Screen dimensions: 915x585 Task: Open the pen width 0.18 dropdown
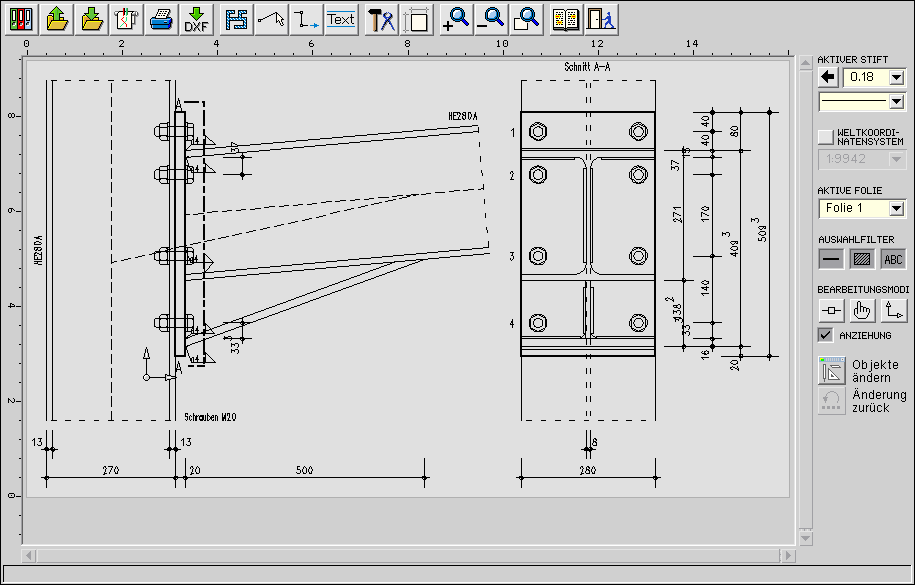(896, 77)
